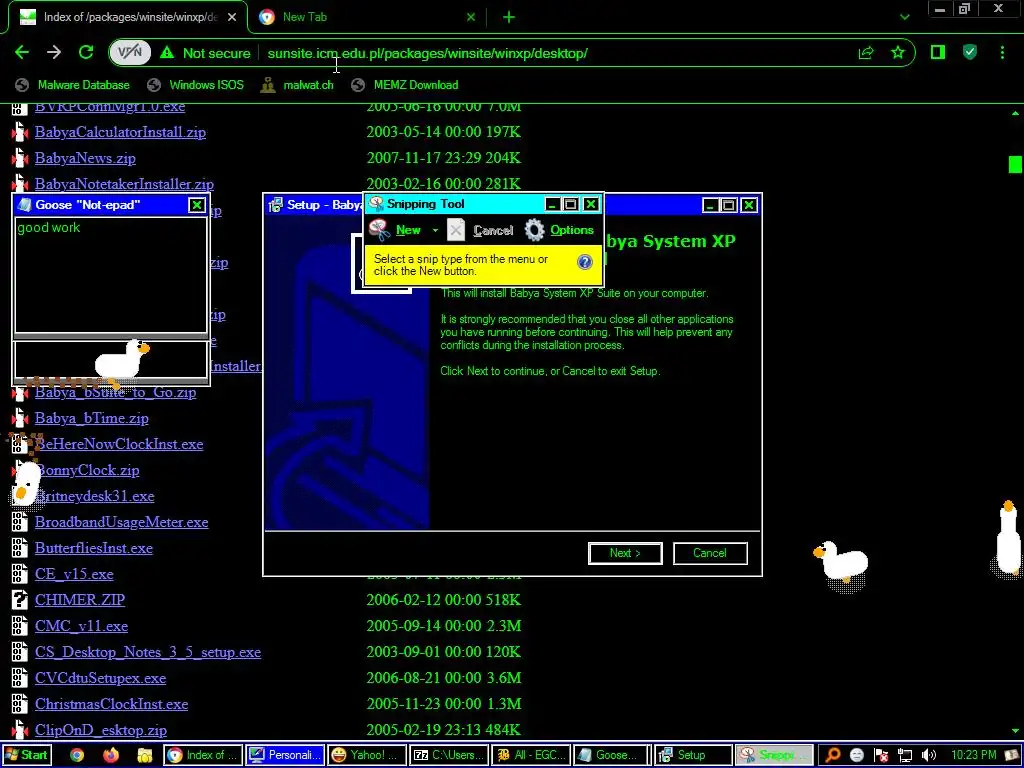
Task: Open file explorer quick launch icon
Action: pyautogui.click(x=145, y=756)
